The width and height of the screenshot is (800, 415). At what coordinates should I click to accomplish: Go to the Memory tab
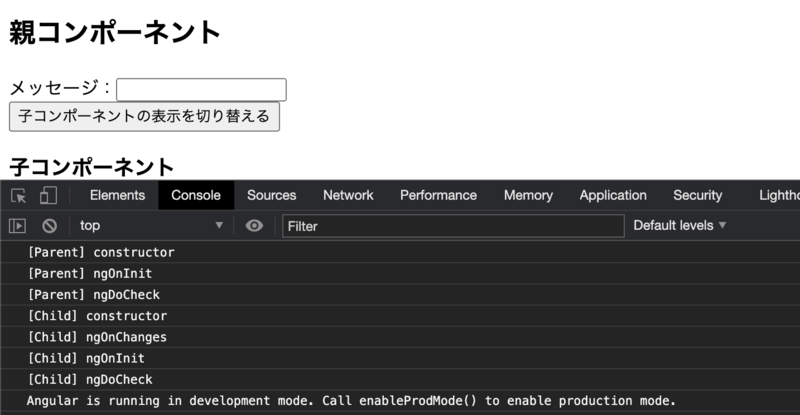[x=528, y=196]
